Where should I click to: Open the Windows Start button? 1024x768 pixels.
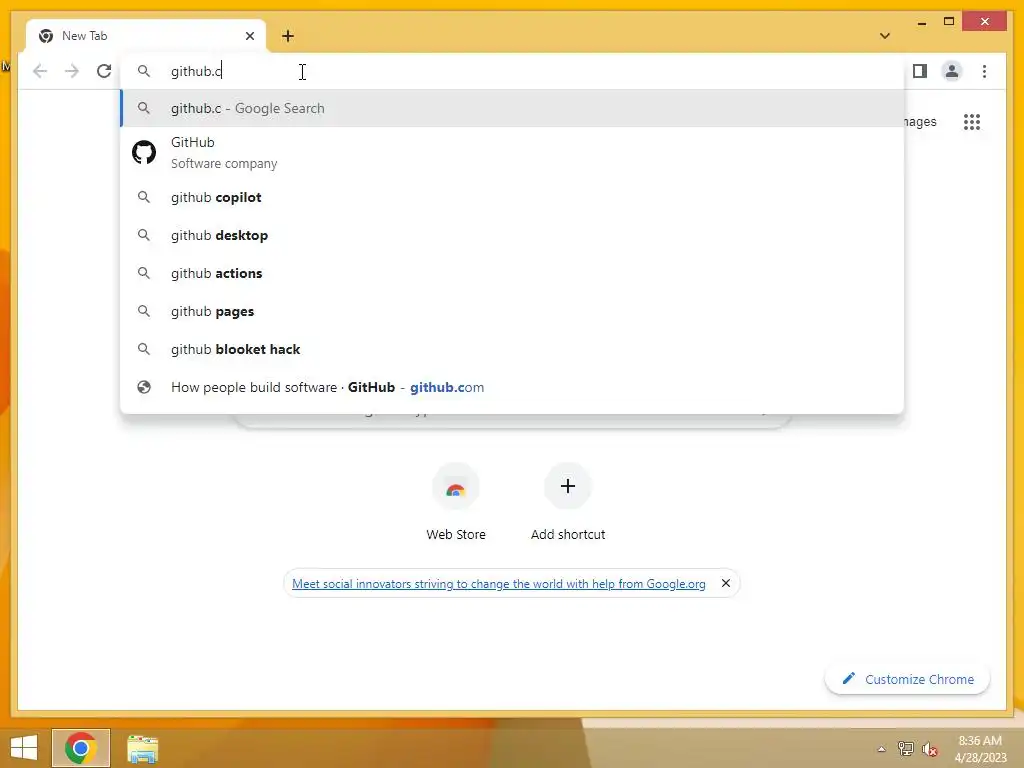coord(24,748)
